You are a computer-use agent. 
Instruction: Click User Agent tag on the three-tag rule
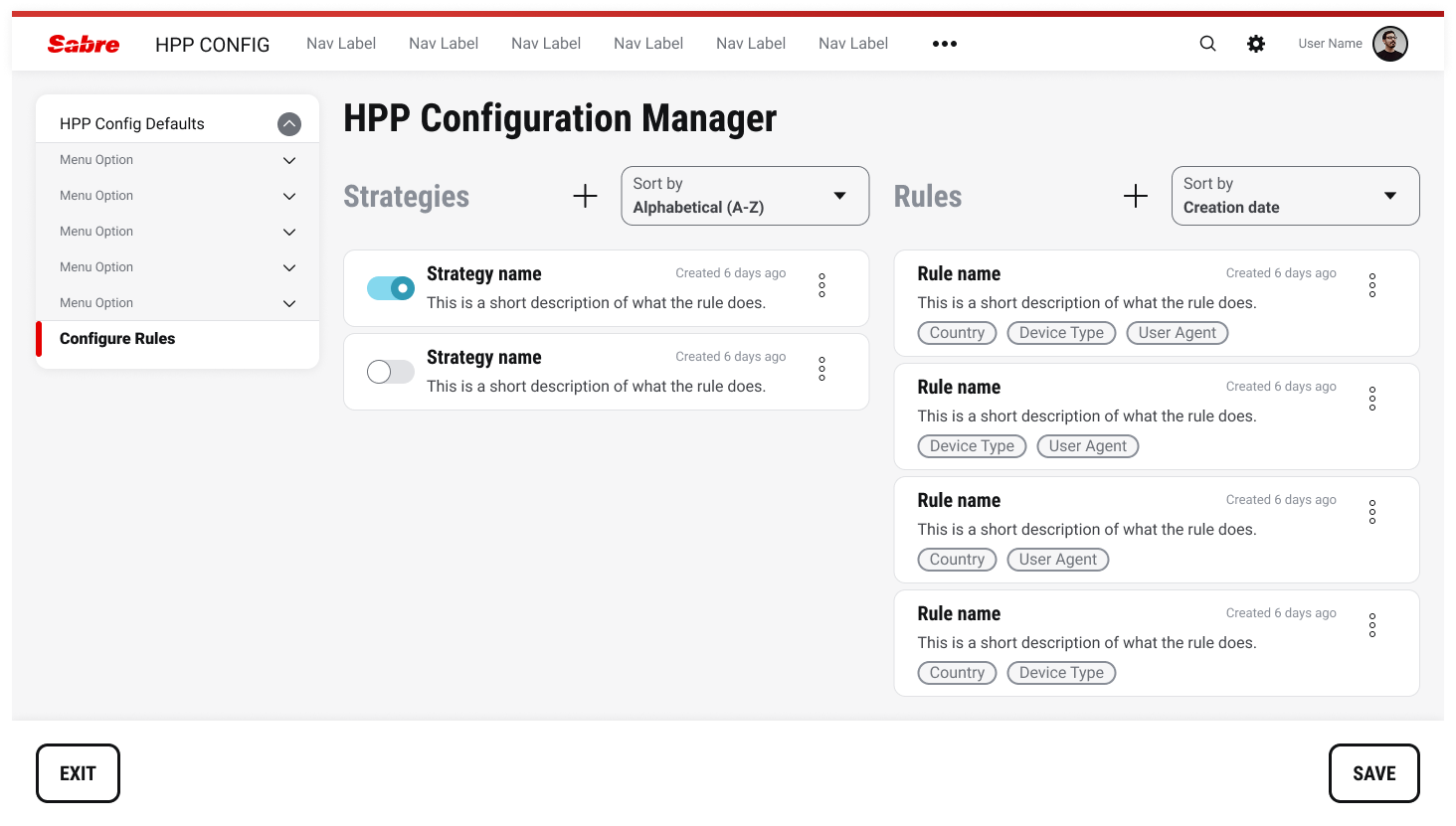click(1178, 333)
